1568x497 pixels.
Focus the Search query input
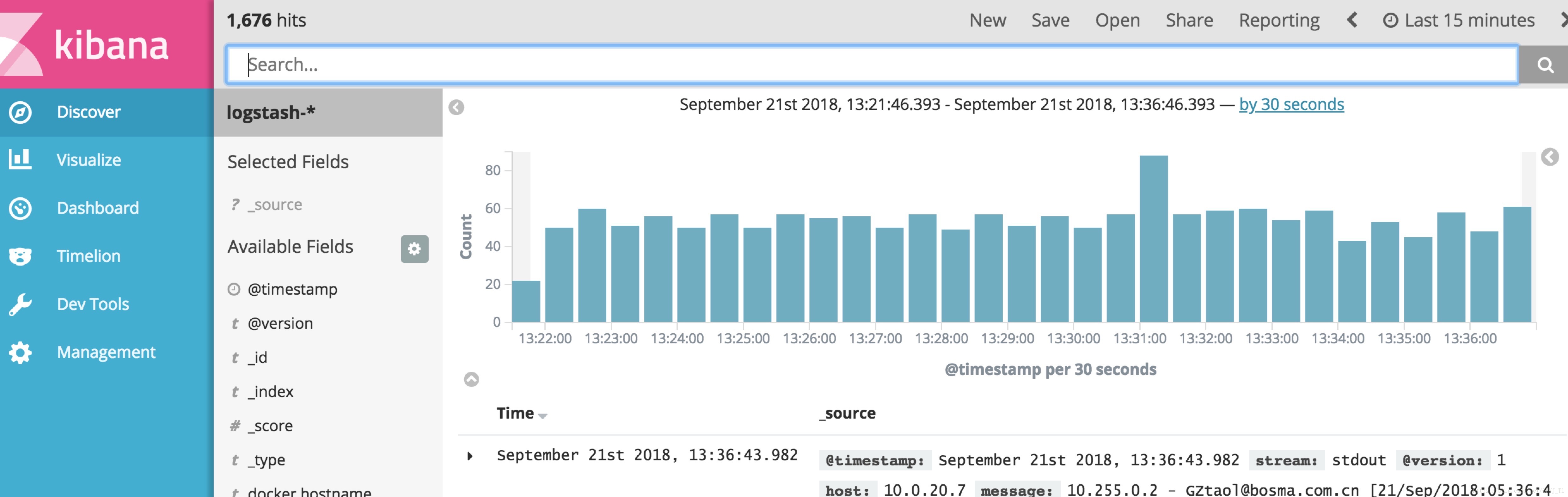tap(872, 64)
